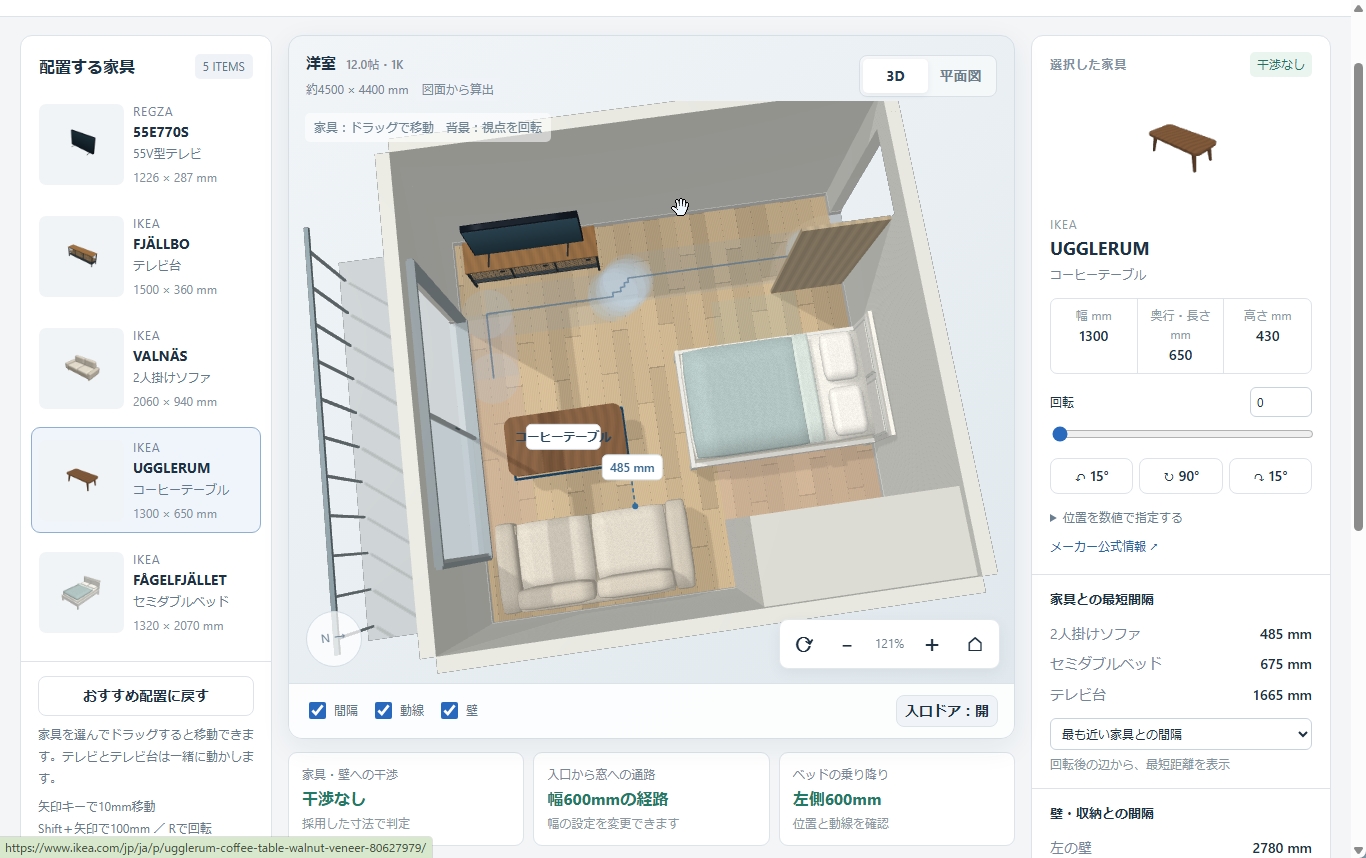Select the UGGLERUM coffee table thumbnail
Screen dimensions: 1366x858
click(x=81, y=480)
